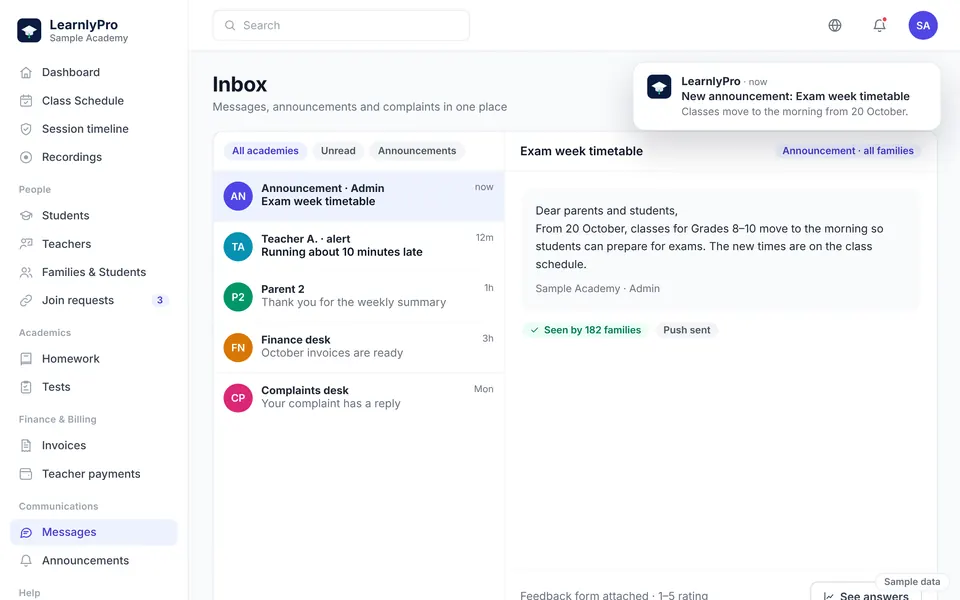Viewport: 960px width, 600px height.
Task: Click 'Seen by 182 families' badge
Action: click(x=585, y=330)
